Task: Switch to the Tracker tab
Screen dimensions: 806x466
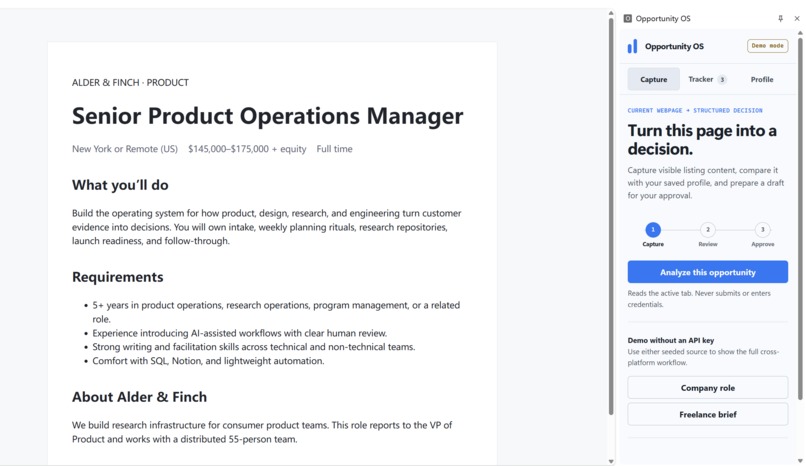Action: [707, 79]
